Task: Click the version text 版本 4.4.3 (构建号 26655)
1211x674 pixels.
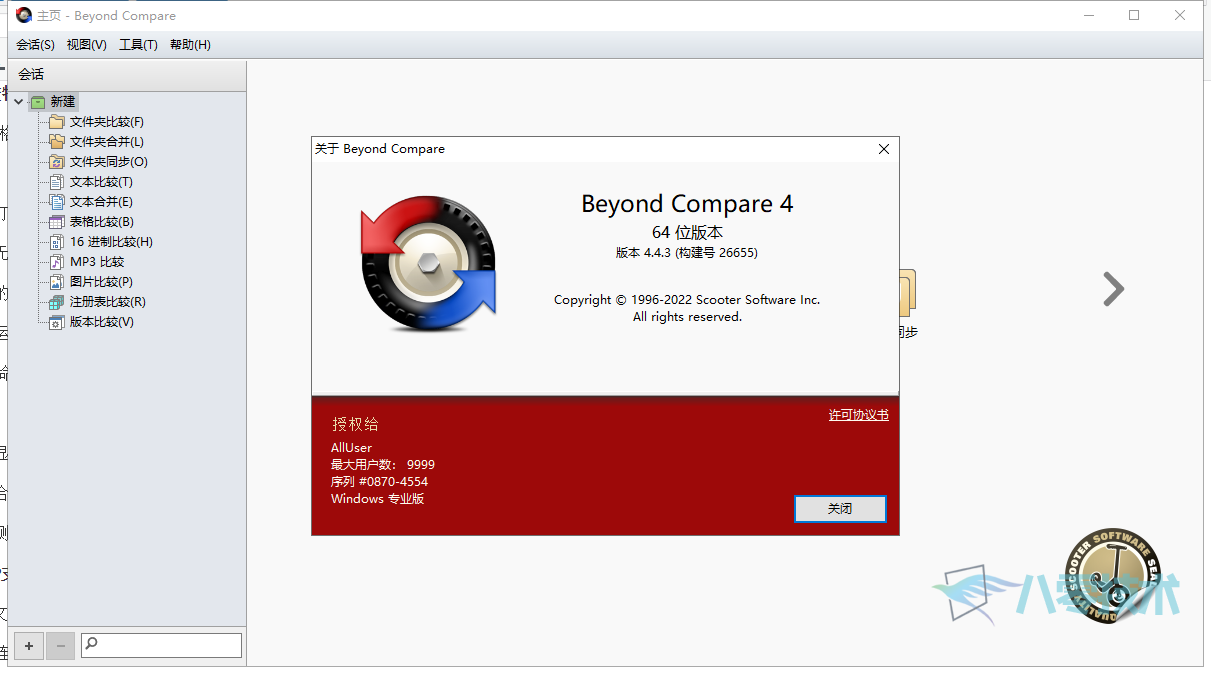Action: (x=687, y=253)
